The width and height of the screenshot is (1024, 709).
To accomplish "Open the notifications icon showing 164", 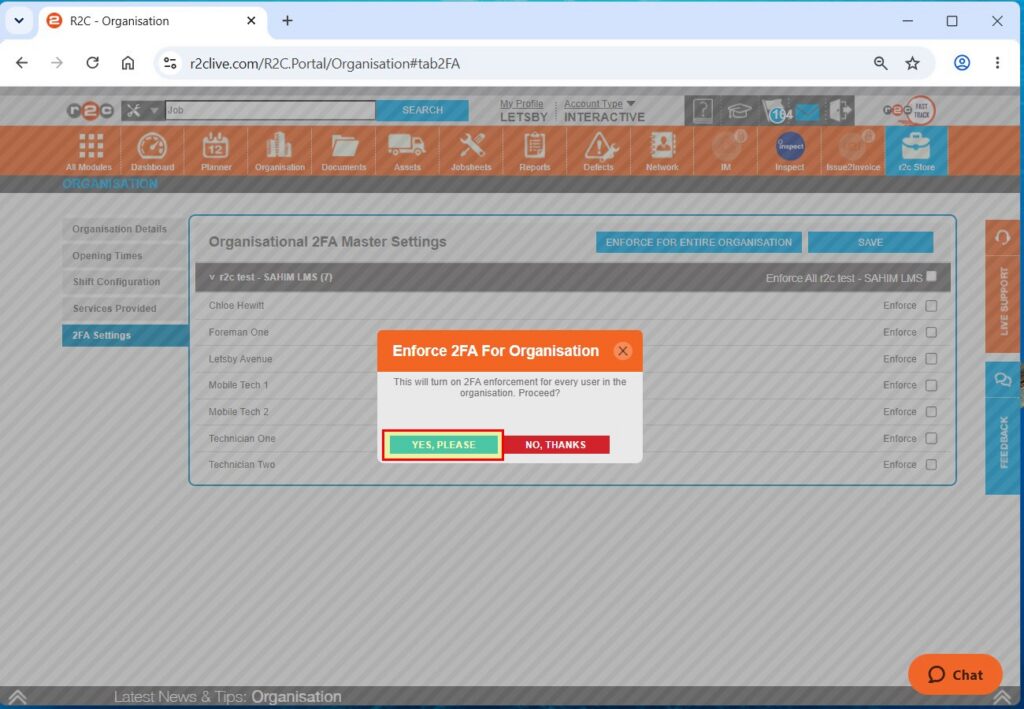I will click(776, 112).
